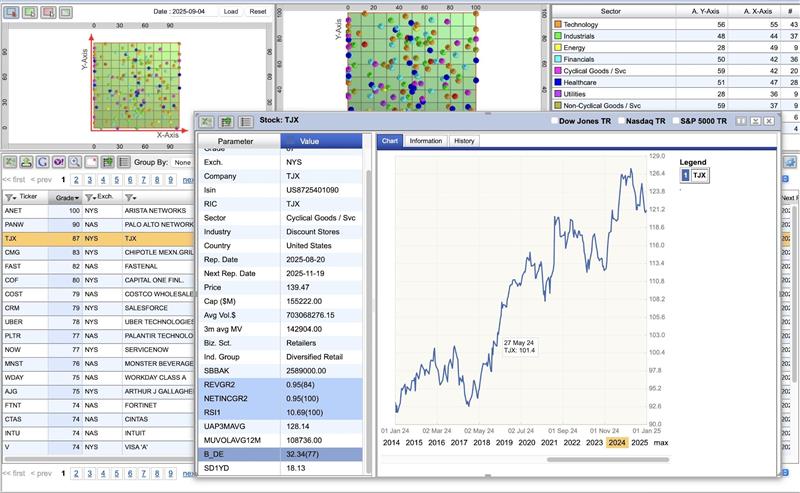Image resolution: width=800 pixels, height=493 pixels.
Task: Enable the Nasdaq TR checkbox
Action: point(621,121)
